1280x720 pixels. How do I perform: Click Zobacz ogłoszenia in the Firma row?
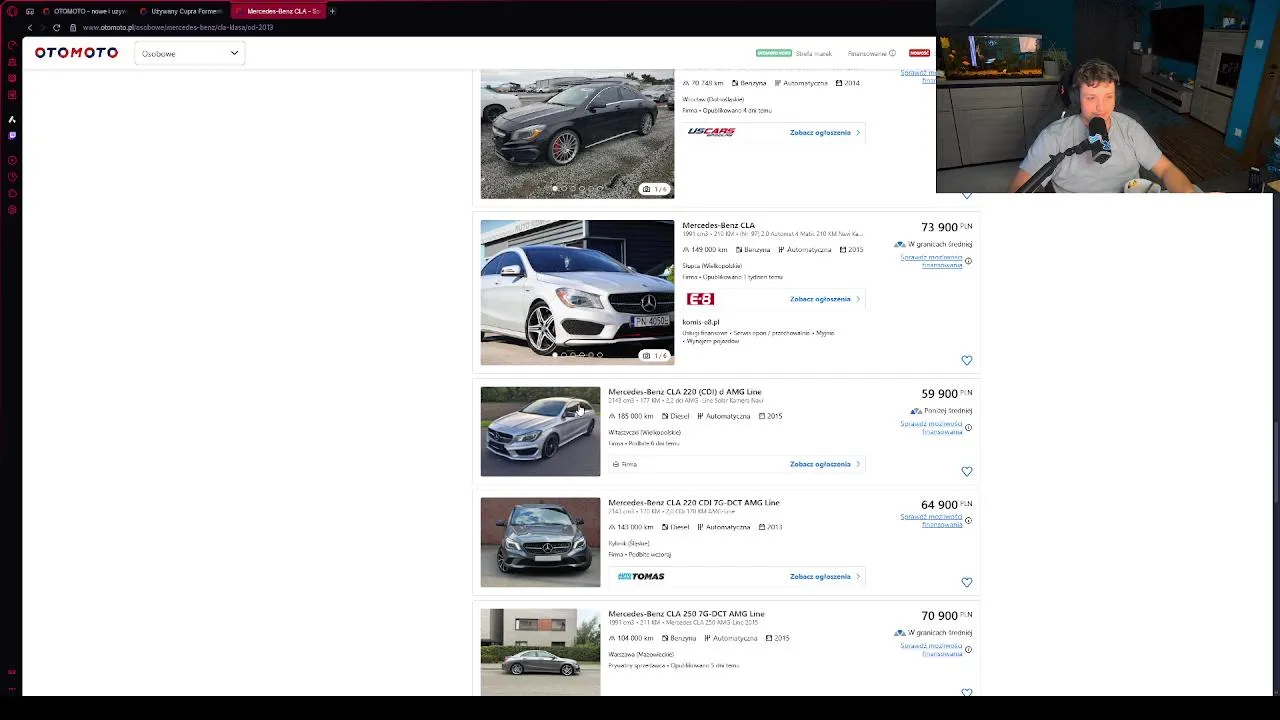[x=825, y=464]
